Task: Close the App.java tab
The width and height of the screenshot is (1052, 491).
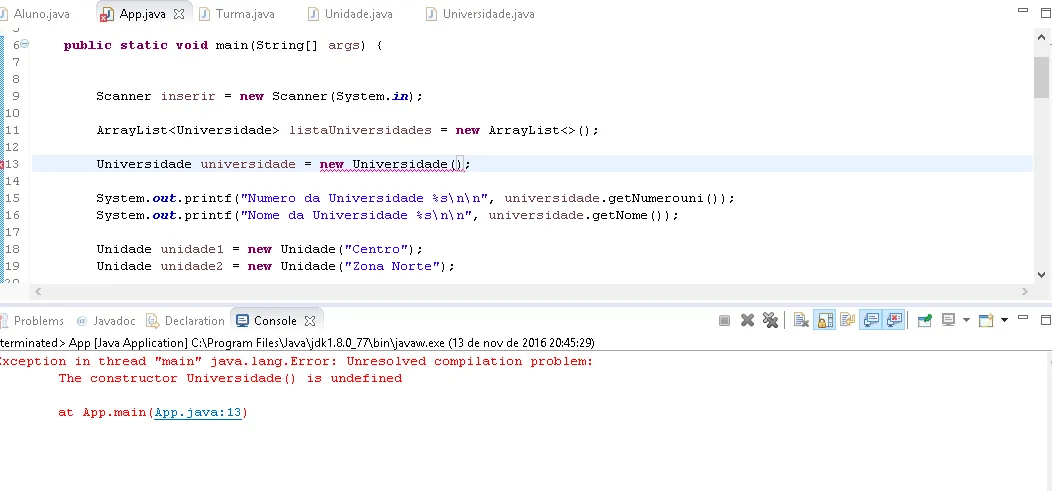Action: pos(179,13)
